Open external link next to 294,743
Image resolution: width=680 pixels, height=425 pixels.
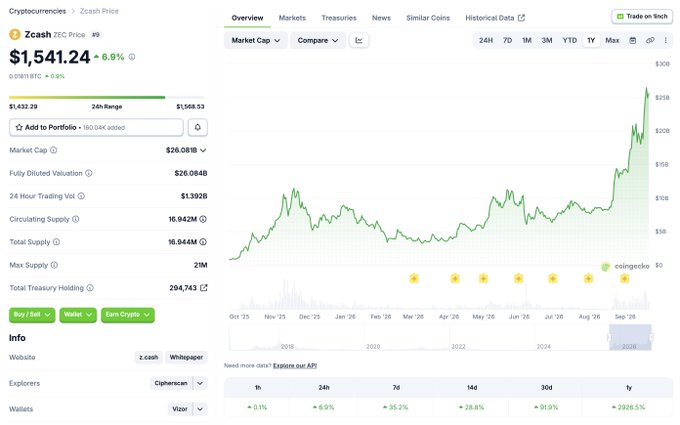coord(203,288)
